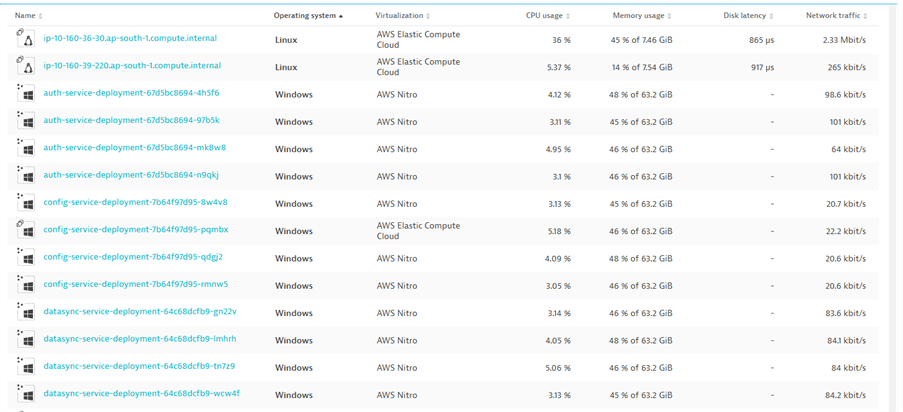The height and width of the screenshot is (412, 903).
Task: Click CPU usage value 4.95 %
Action: 557,149
